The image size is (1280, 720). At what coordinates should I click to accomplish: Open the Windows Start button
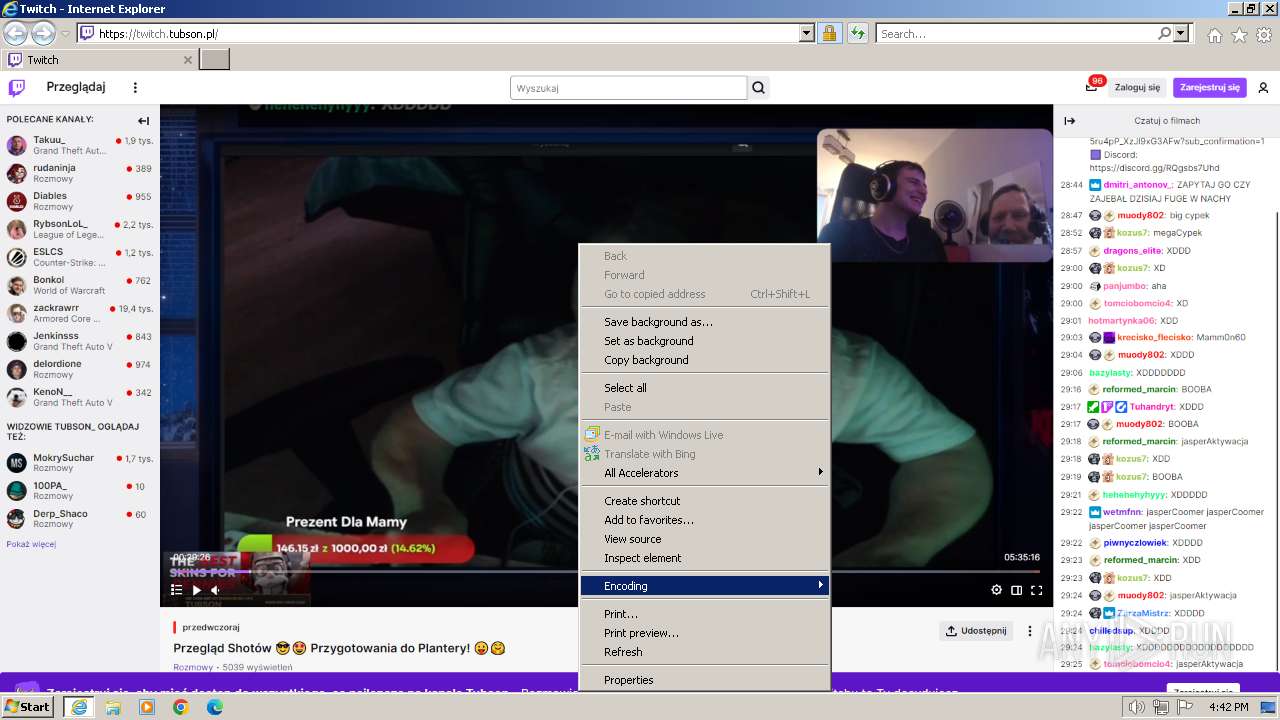pos(28,707)
